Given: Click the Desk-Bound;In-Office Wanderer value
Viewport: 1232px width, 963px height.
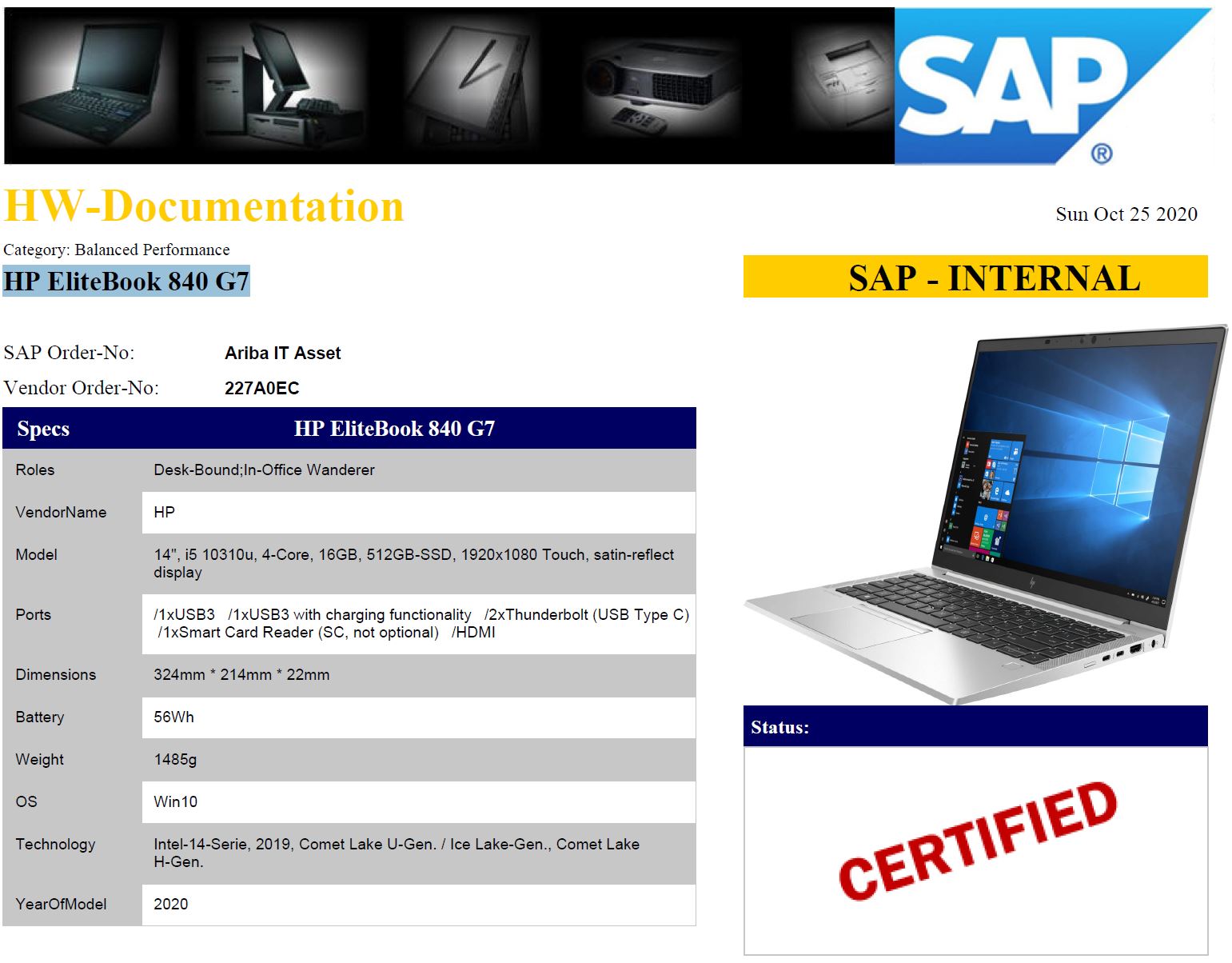Looking at the screenshot, I should tap(264, 470).
